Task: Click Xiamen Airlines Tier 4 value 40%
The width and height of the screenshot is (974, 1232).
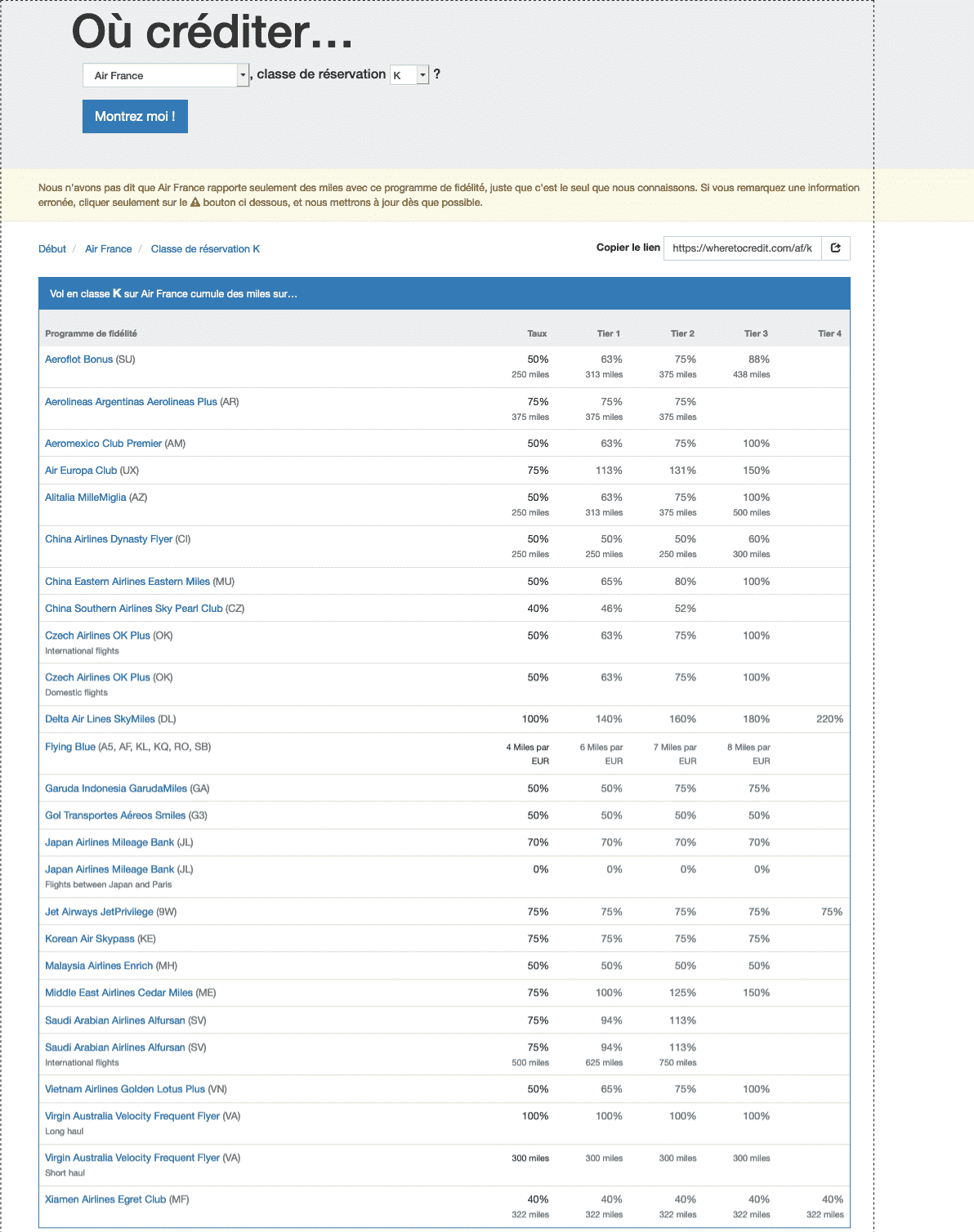Action: [833, 1199]
